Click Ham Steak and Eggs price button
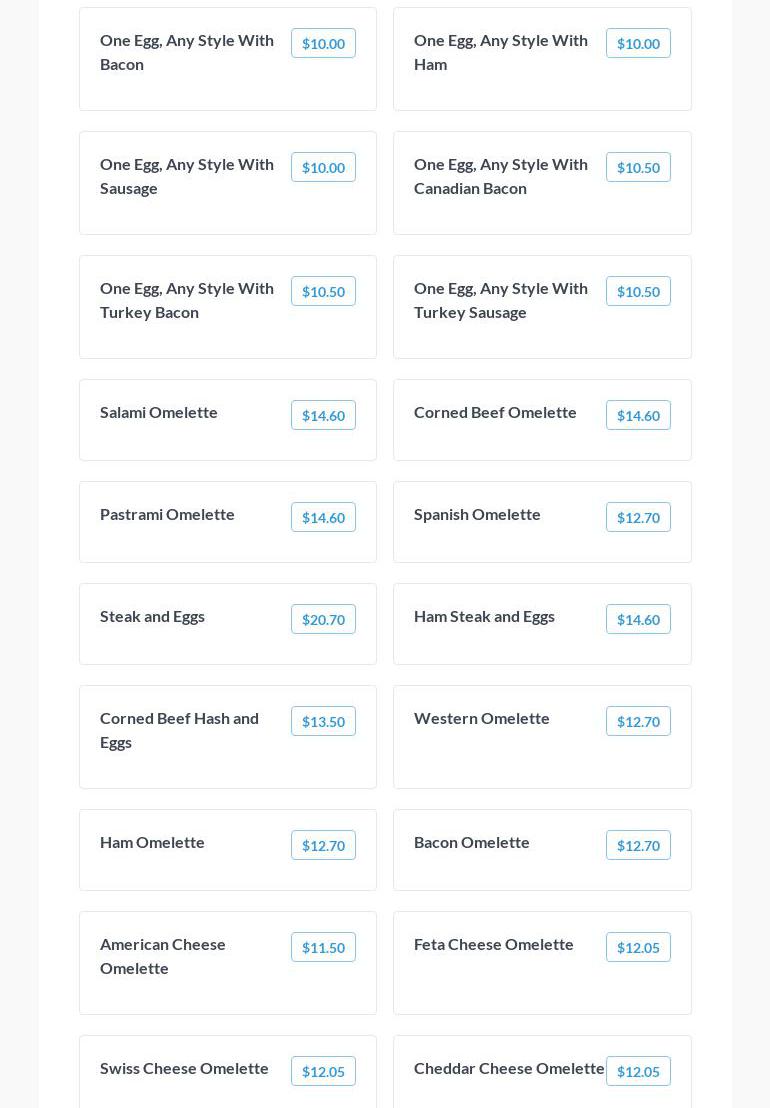This screenshot has width=770, height=1108. (x=638, y=619)
